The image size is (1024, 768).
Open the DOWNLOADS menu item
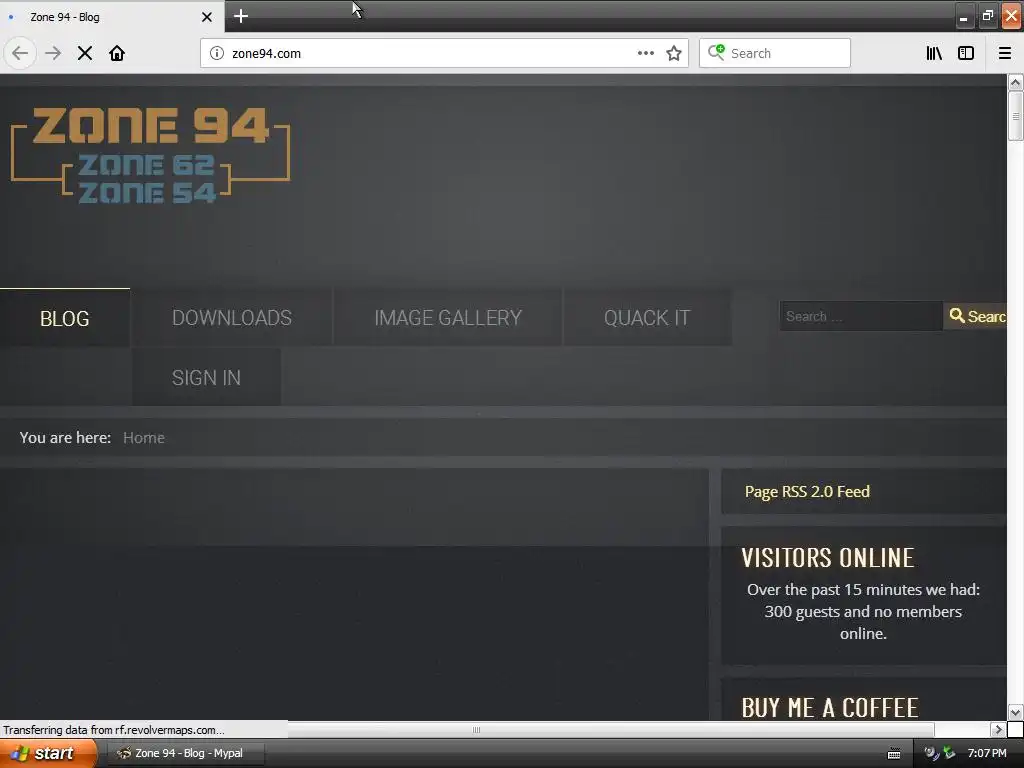point(232,318)
